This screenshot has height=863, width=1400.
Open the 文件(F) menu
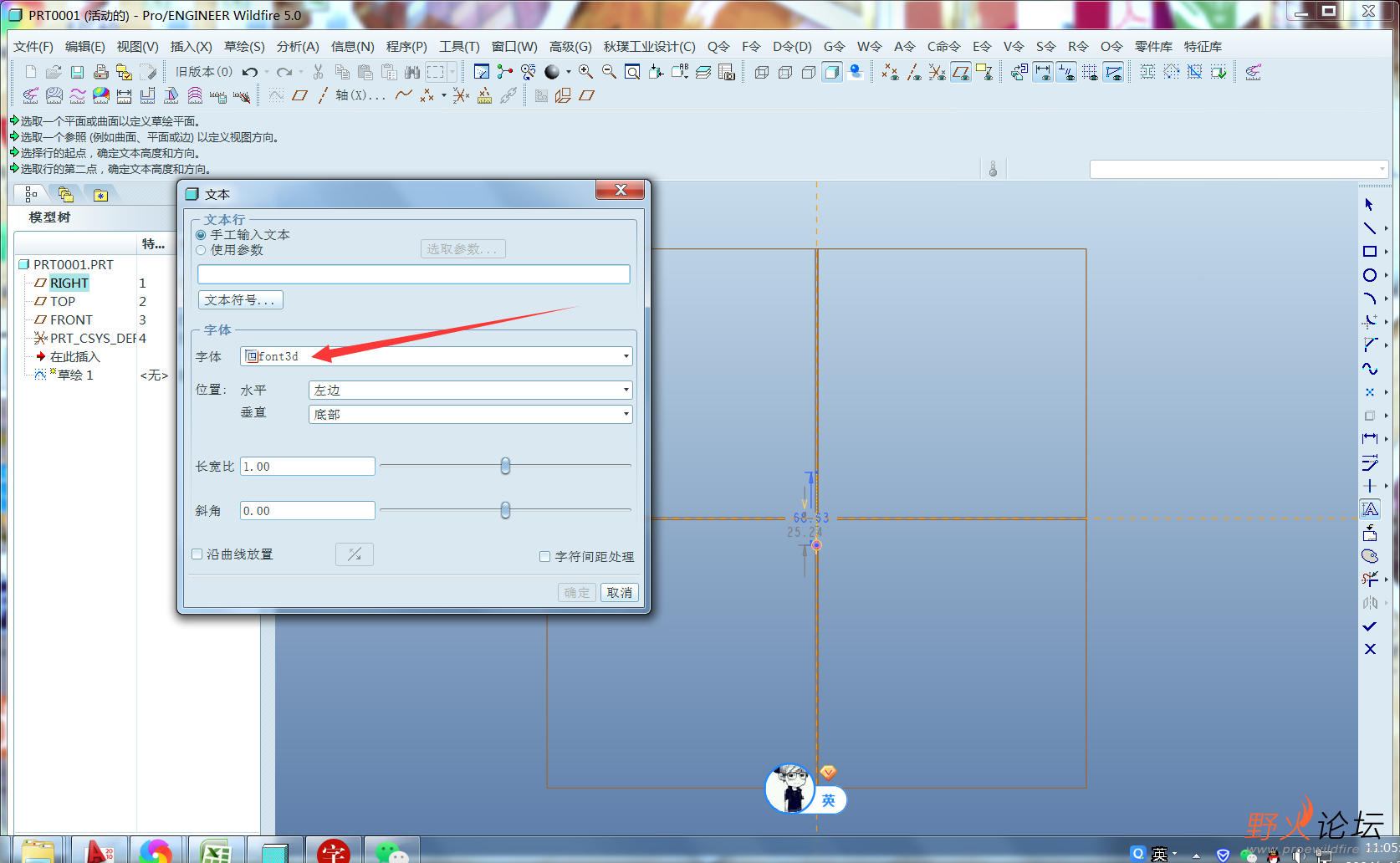point(33,47)
